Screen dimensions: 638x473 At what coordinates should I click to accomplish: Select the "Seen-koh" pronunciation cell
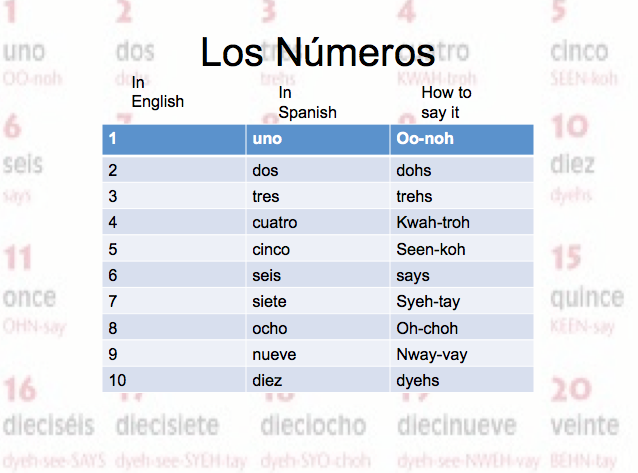(x=431, y=249)
